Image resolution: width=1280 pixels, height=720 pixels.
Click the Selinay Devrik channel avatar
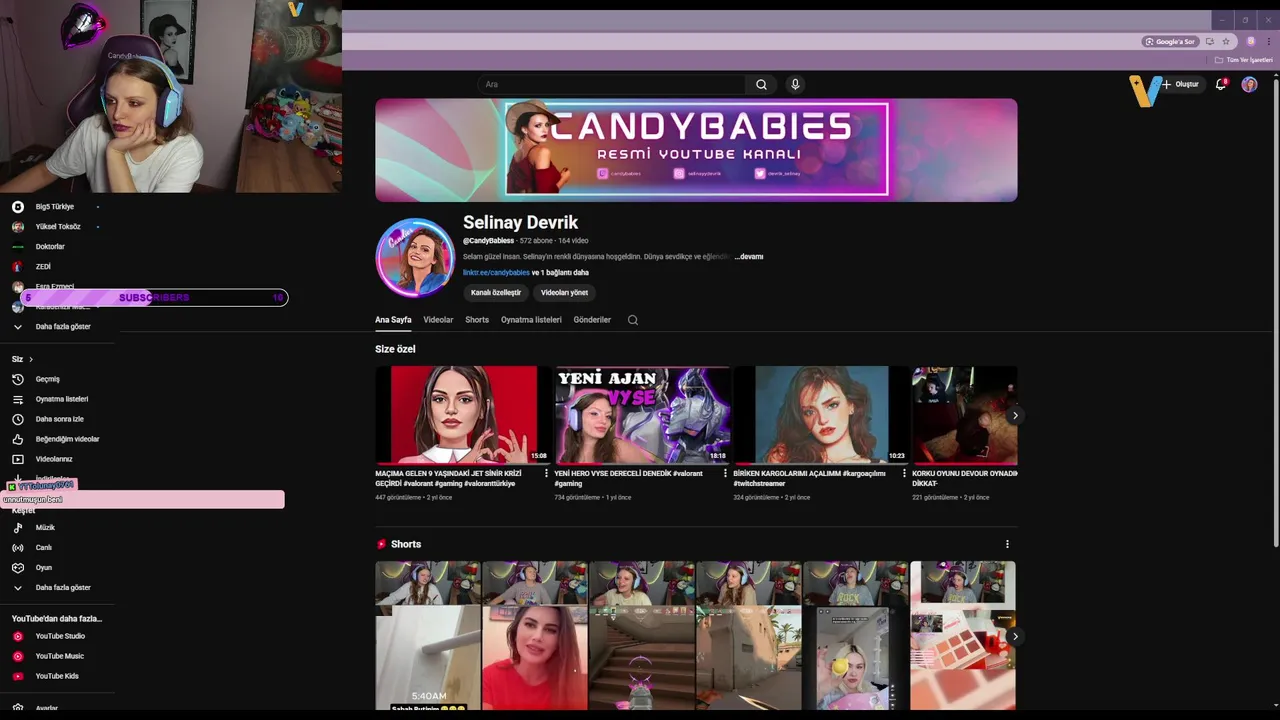click(415, 257)
